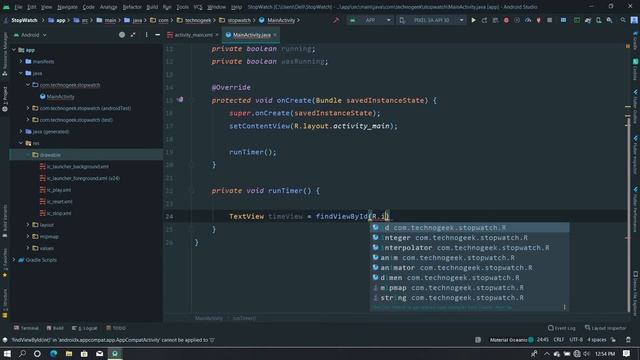Open the APP run configuration dropdown
640x360 pixels.
click(370, 20)
